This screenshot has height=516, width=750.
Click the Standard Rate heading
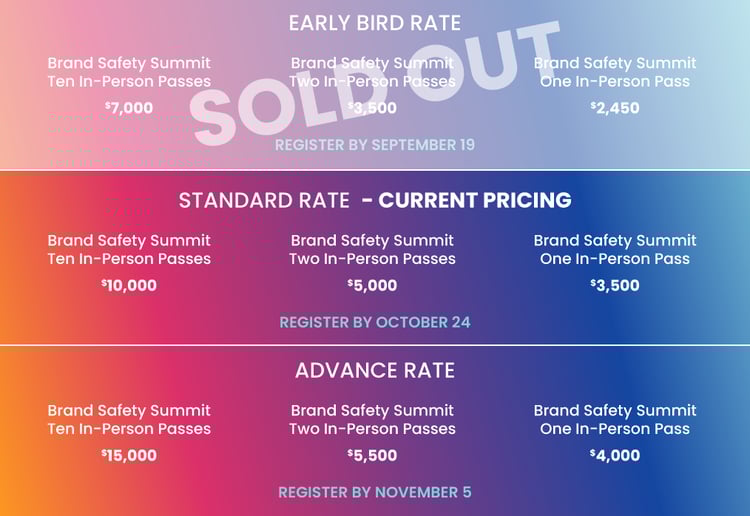pos(264,200)
